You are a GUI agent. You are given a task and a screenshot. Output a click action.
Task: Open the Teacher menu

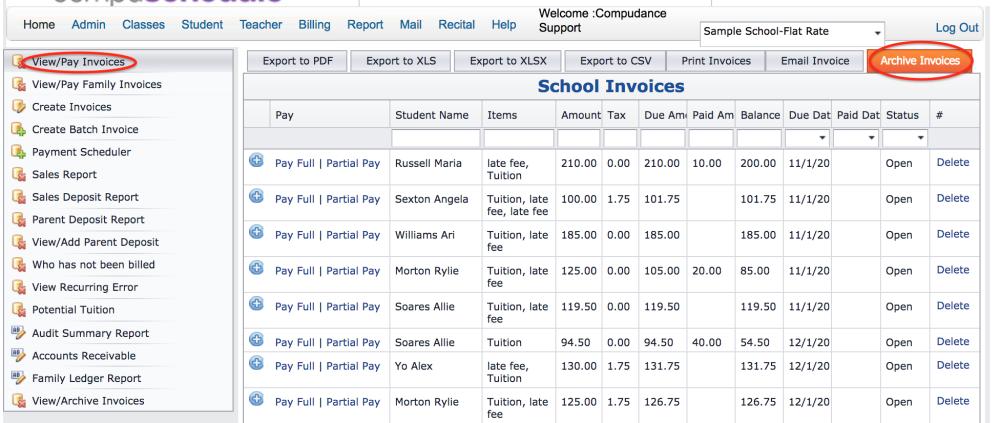[x=261, y=25]
